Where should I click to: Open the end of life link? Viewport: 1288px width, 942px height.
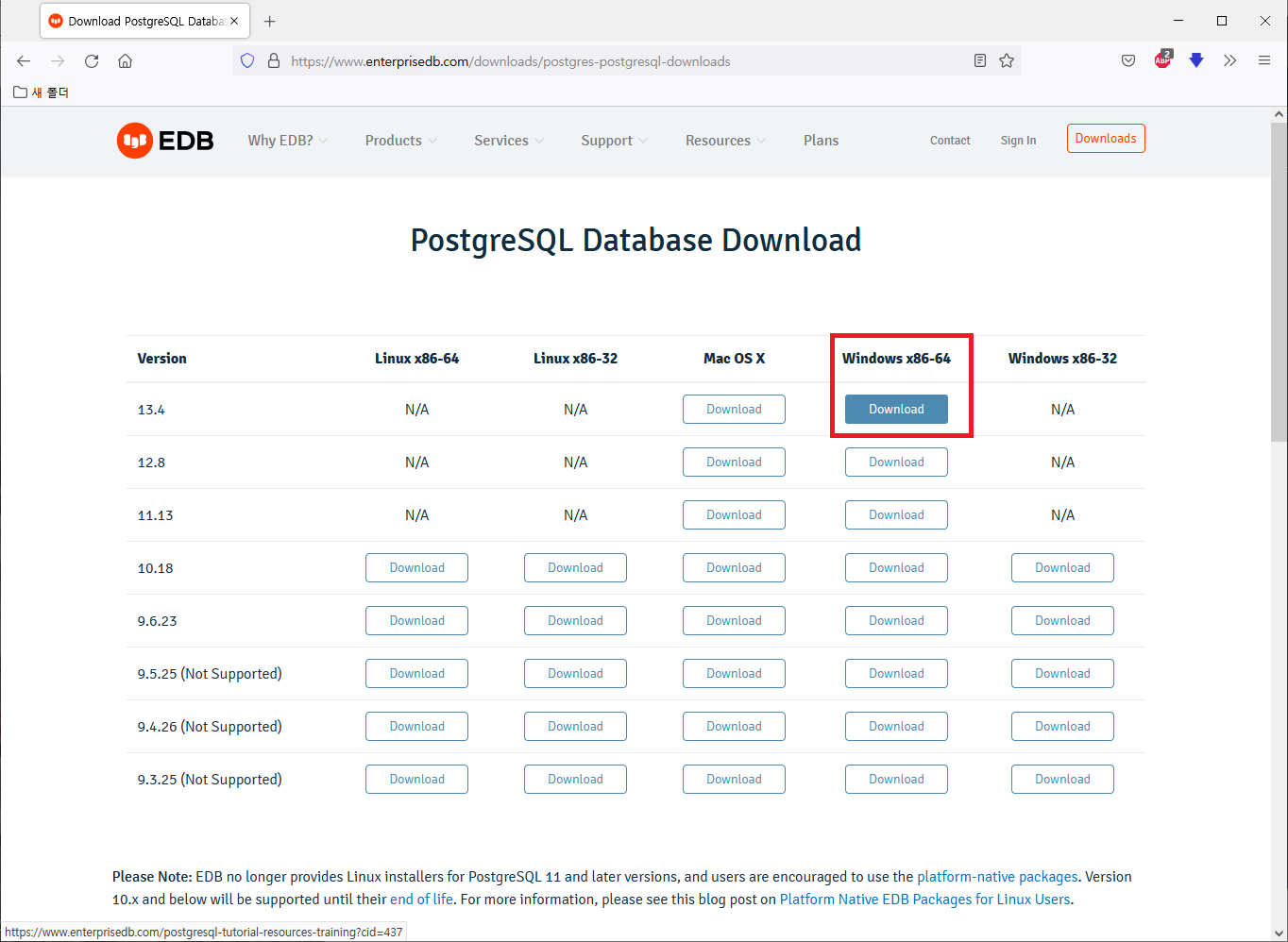421,900
